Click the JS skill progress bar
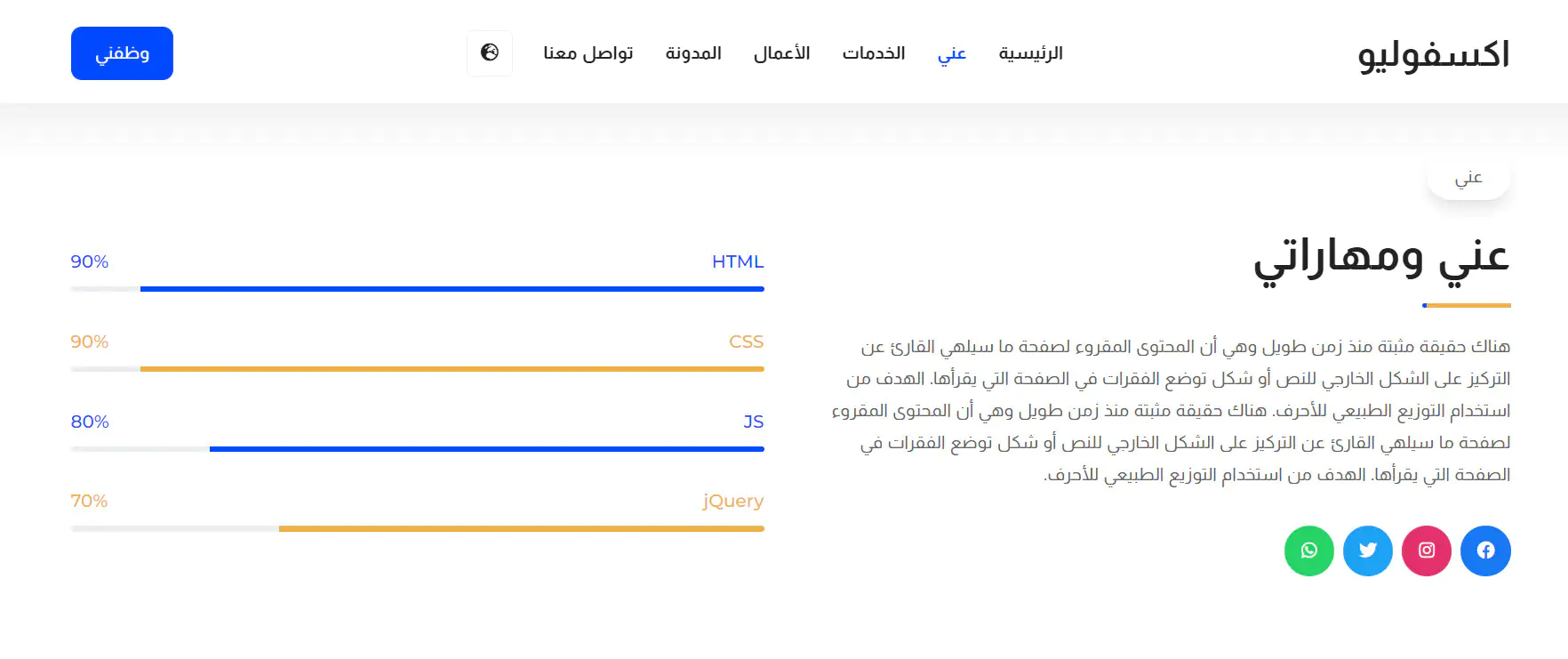This screenshot has height=659, width=1568. tap(417, 449)
